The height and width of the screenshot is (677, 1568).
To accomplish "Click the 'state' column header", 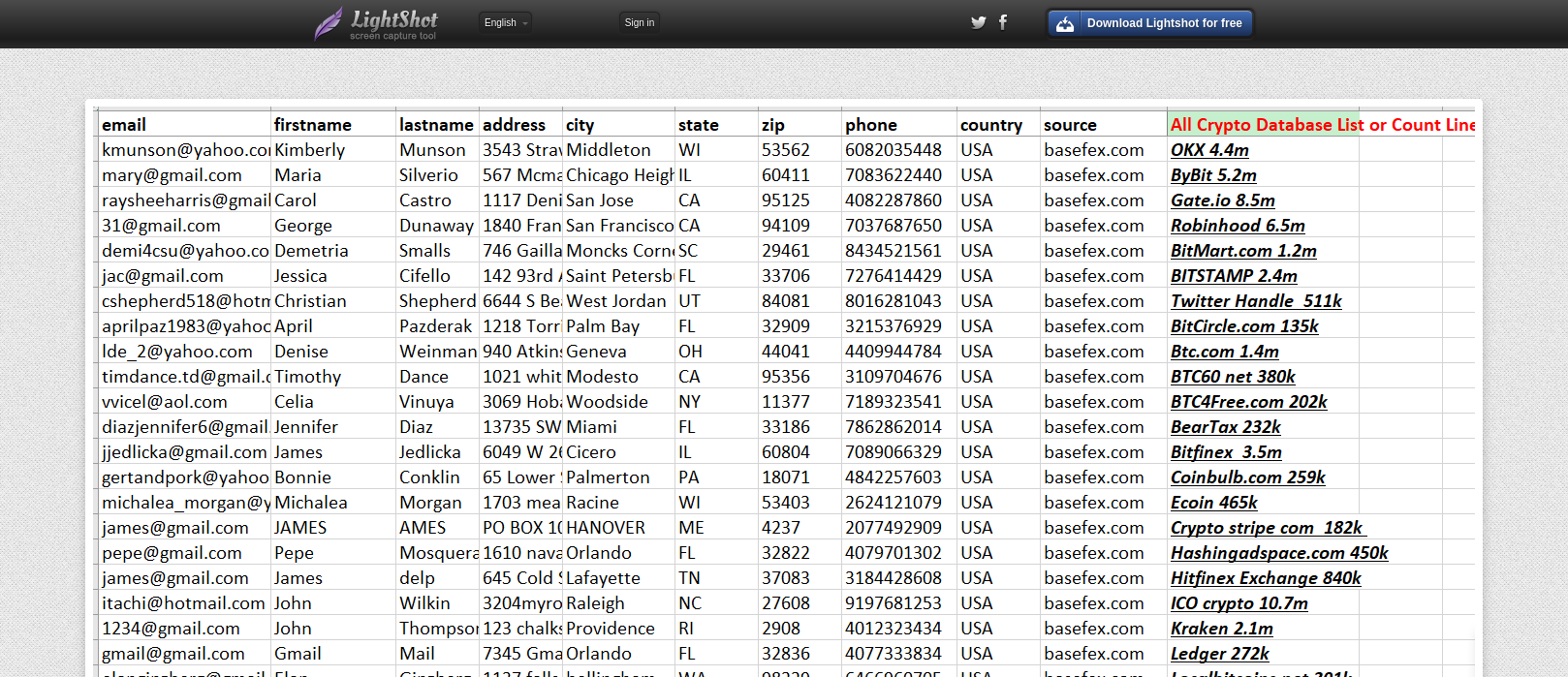I will click(717, 125).
